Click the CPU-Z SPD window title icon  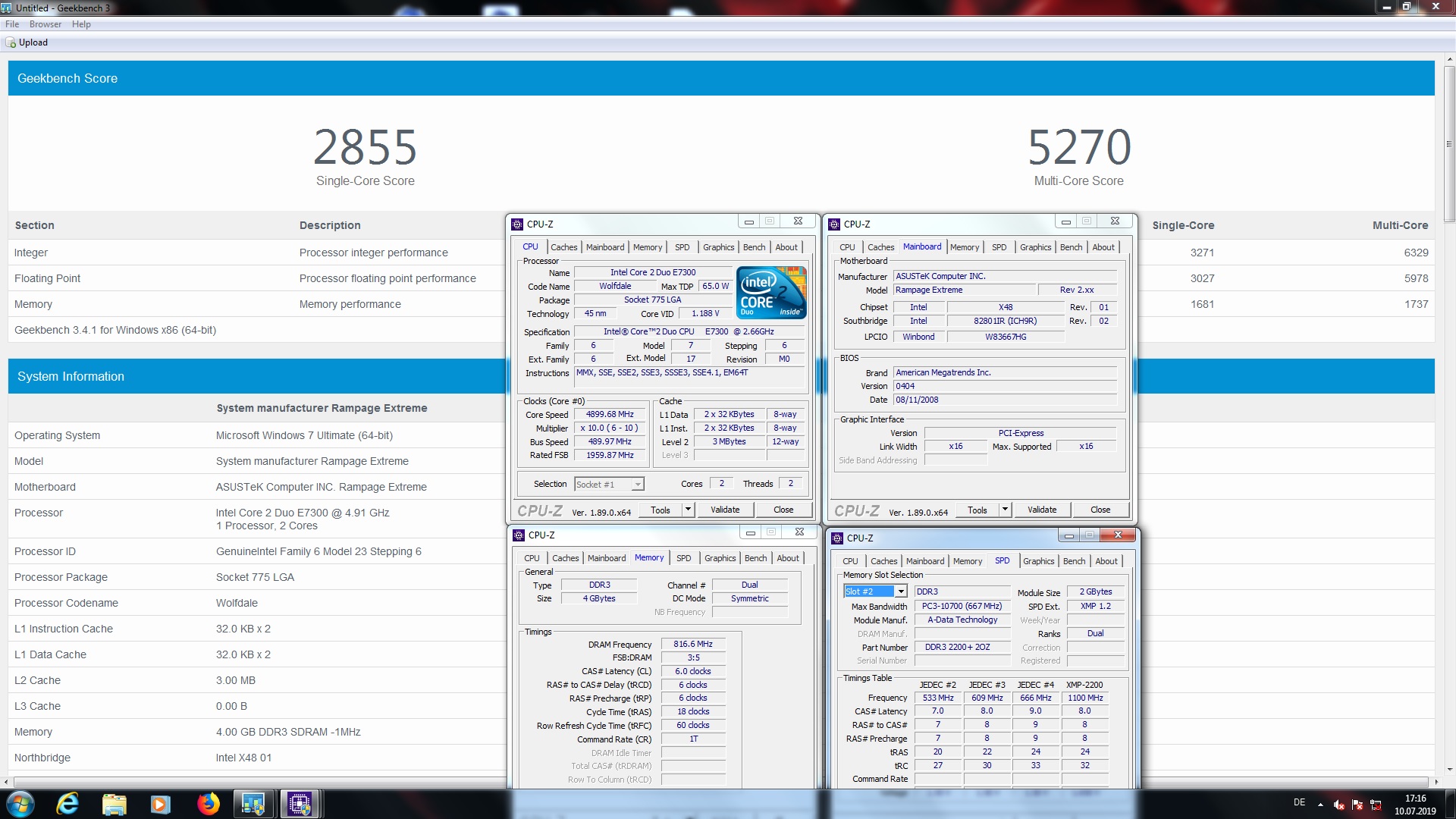point(837,538)
